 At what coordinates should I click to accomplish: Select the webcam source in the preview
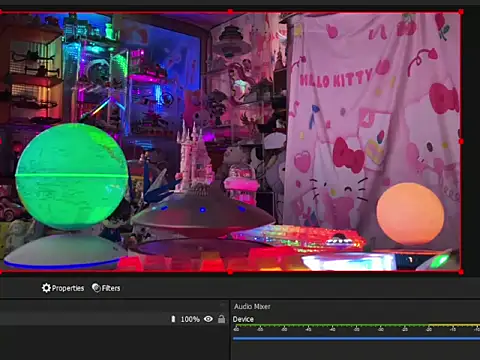click(230, 142)
